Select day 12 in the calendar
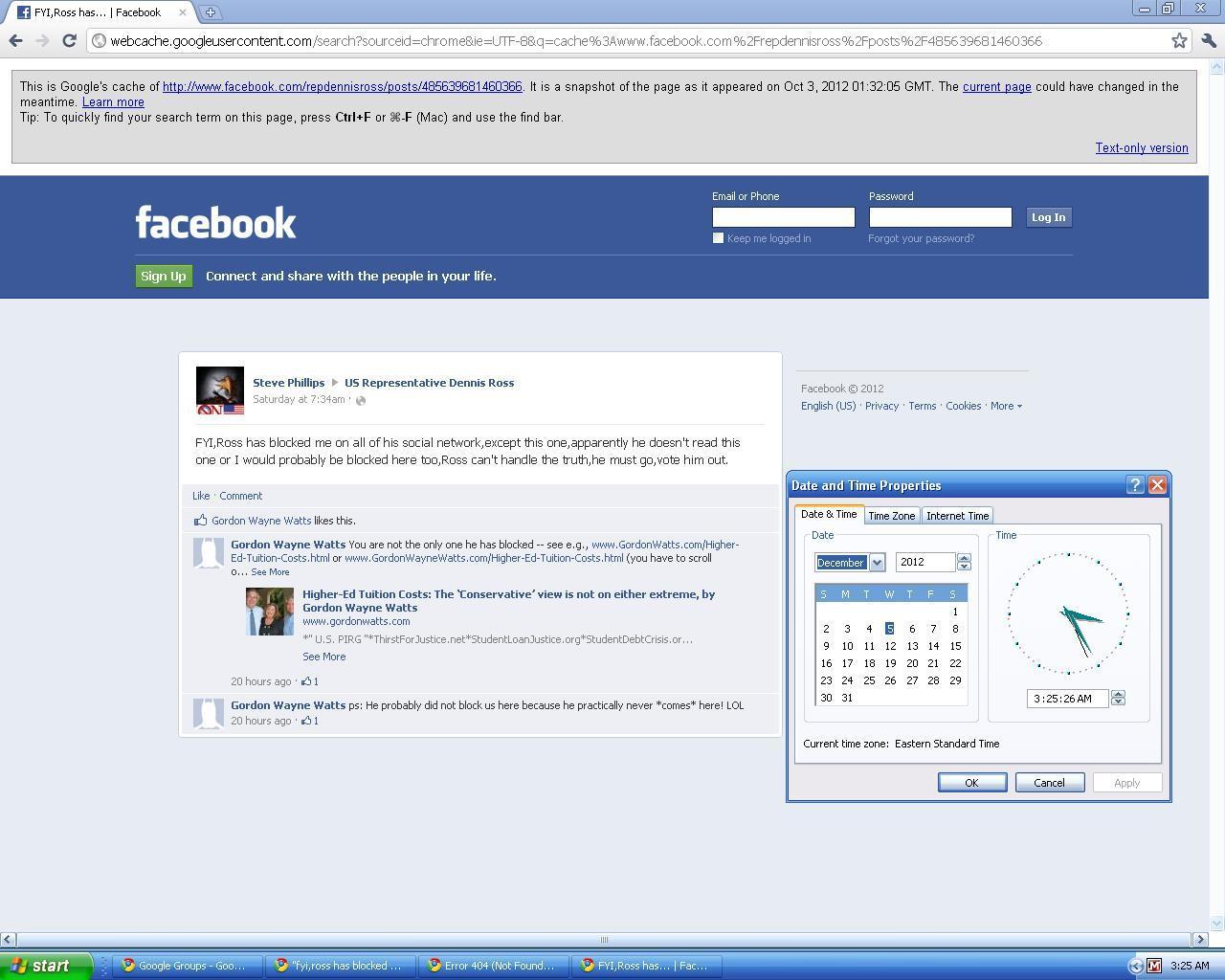The height and width of the screenshot is (980, 1225). pyautogui.click(x=890, y=646)
